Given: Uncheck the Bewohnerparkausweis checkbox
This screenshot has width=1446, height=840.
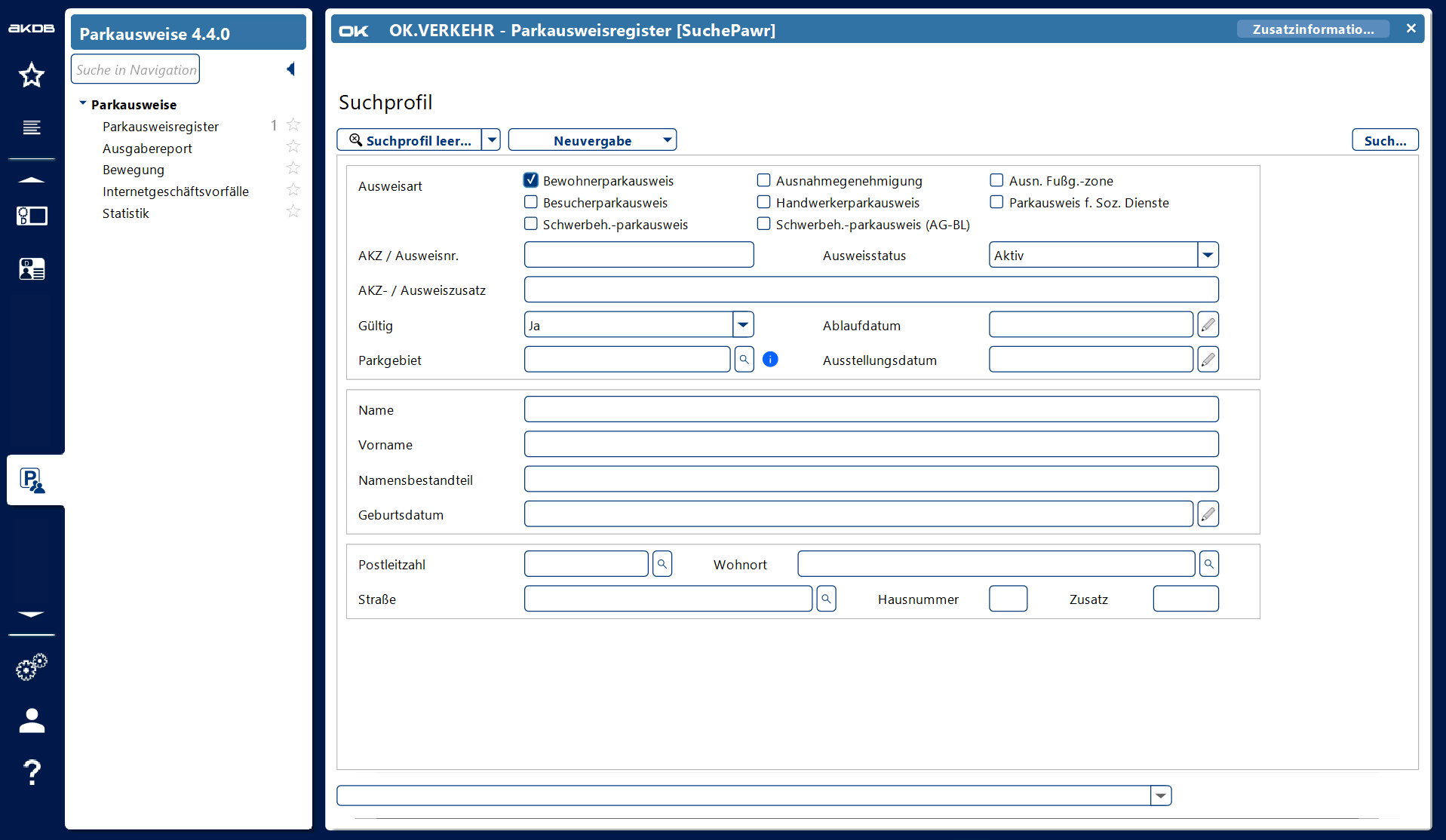Looking at the screenshot, I should pos(531,180).
